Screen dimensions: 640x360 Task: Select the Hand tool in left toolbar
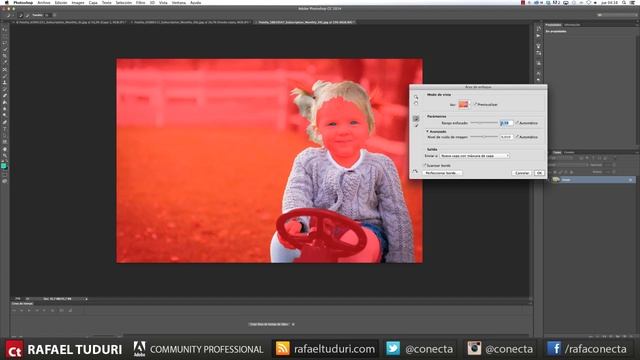click(x=4, y=149)
